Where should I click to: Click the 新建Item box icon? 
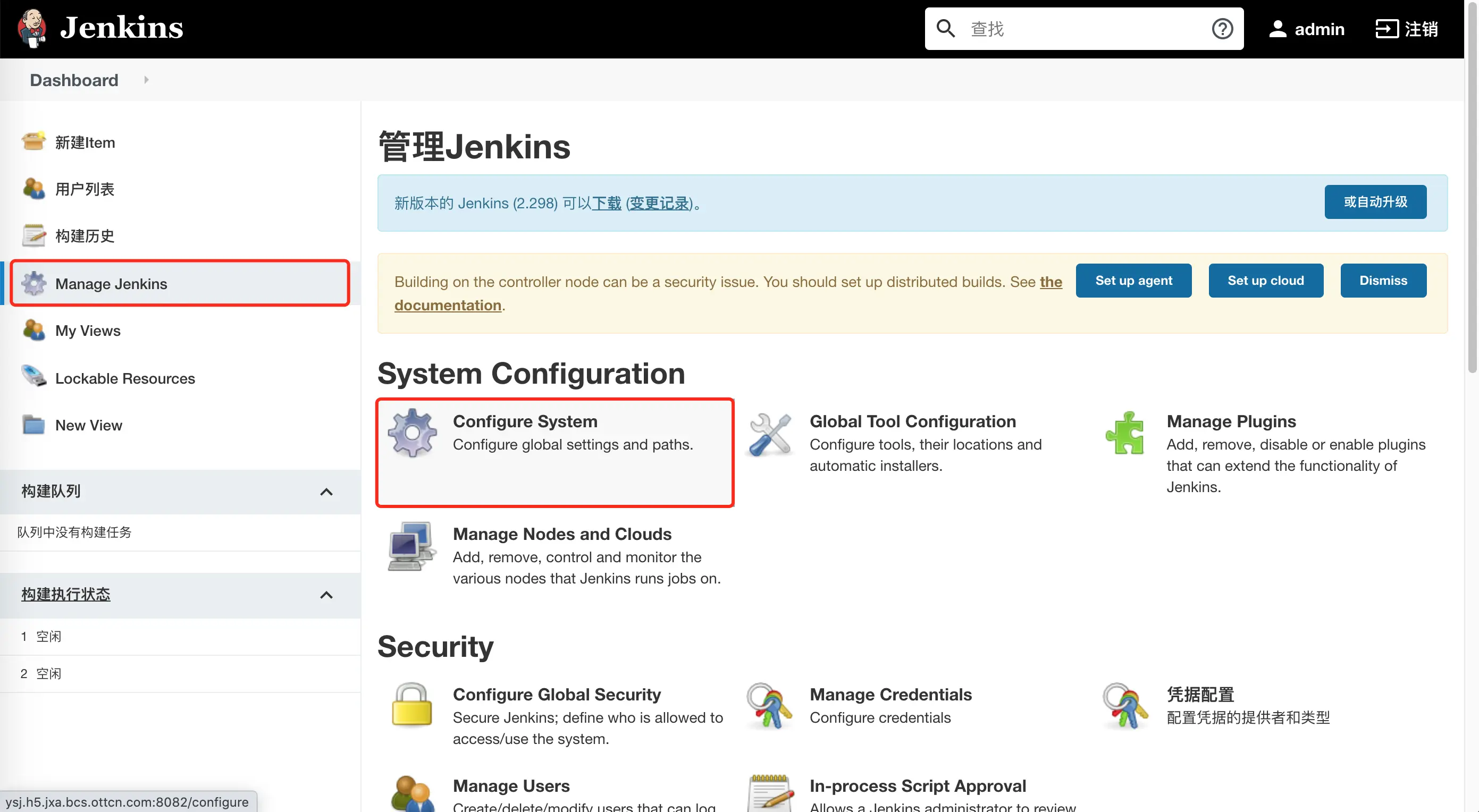tap(33, 142)
